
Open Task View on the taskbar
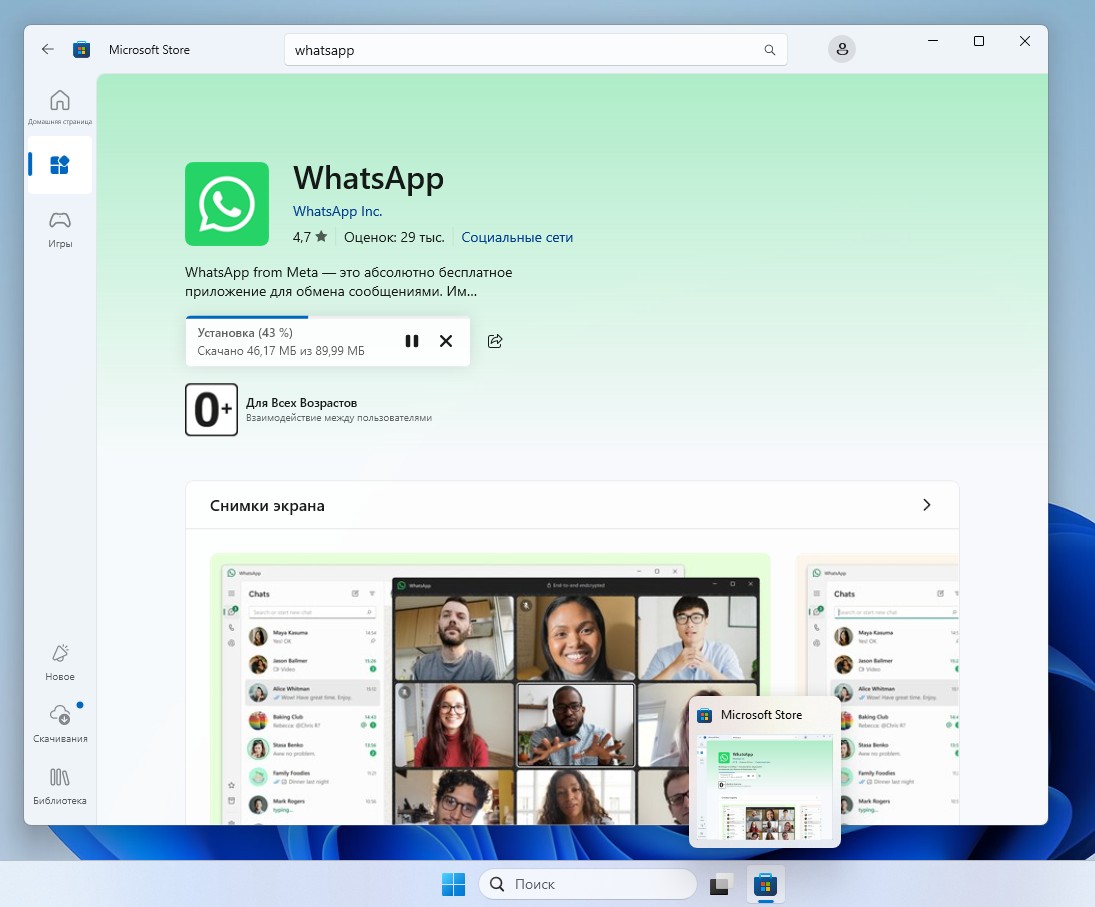click(721, 885)
